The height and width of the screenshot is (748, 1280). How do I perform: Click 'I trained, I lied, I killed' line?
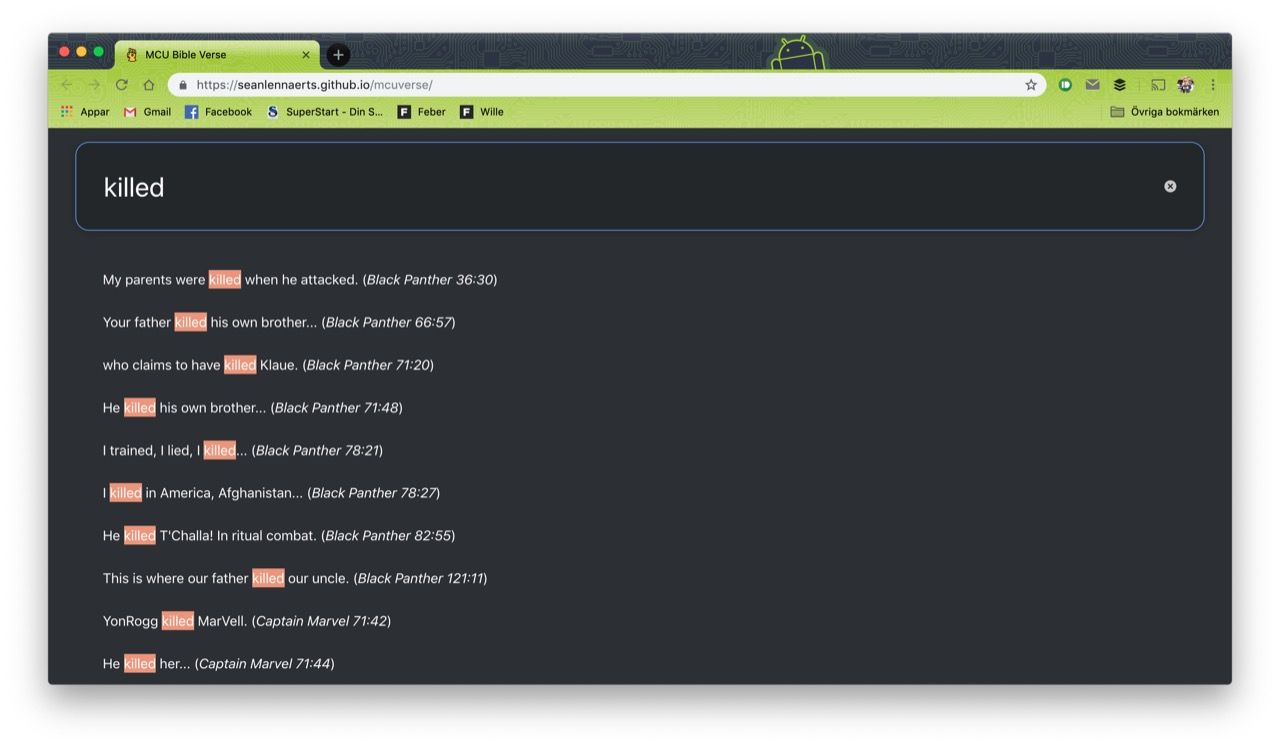click(243, 450)
